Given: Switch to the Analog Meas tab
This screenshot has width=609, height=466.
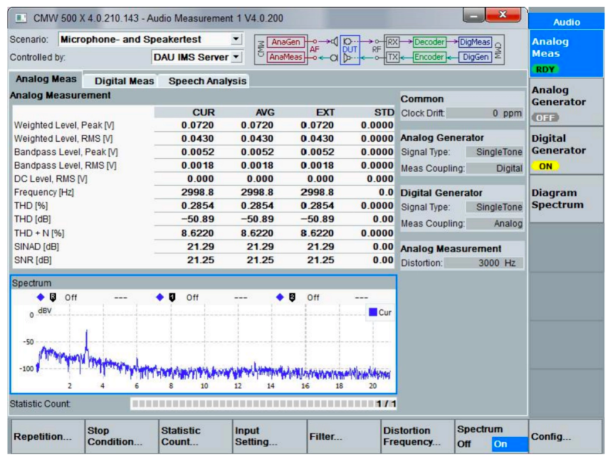Looking at the screenshot, I should point(46,79).
